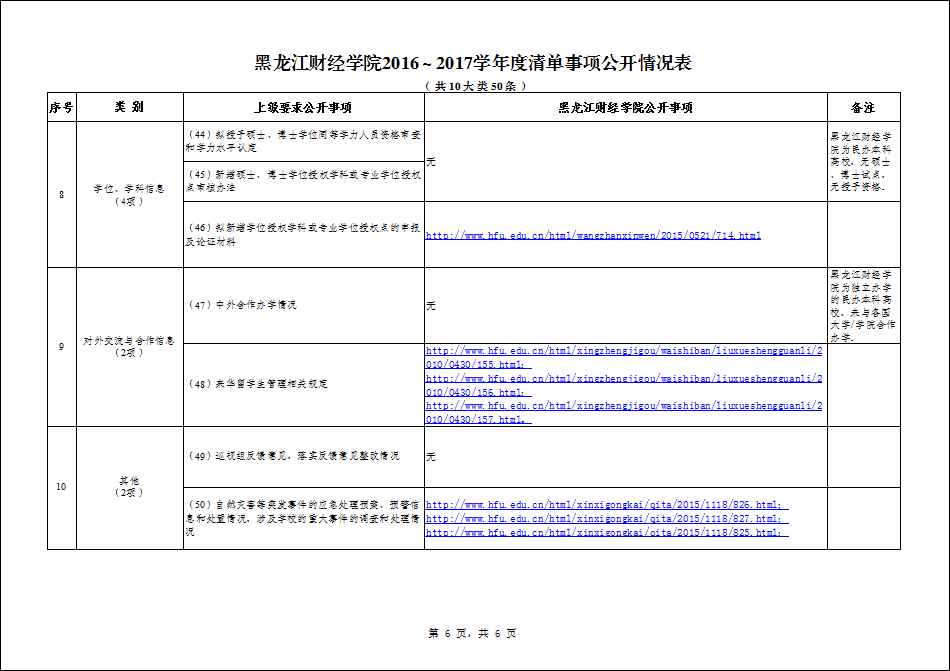950x671 pixels.
Task: Click item (47) 中外合作办学情况
Action: pyautogui.click(x=243, y=305)
